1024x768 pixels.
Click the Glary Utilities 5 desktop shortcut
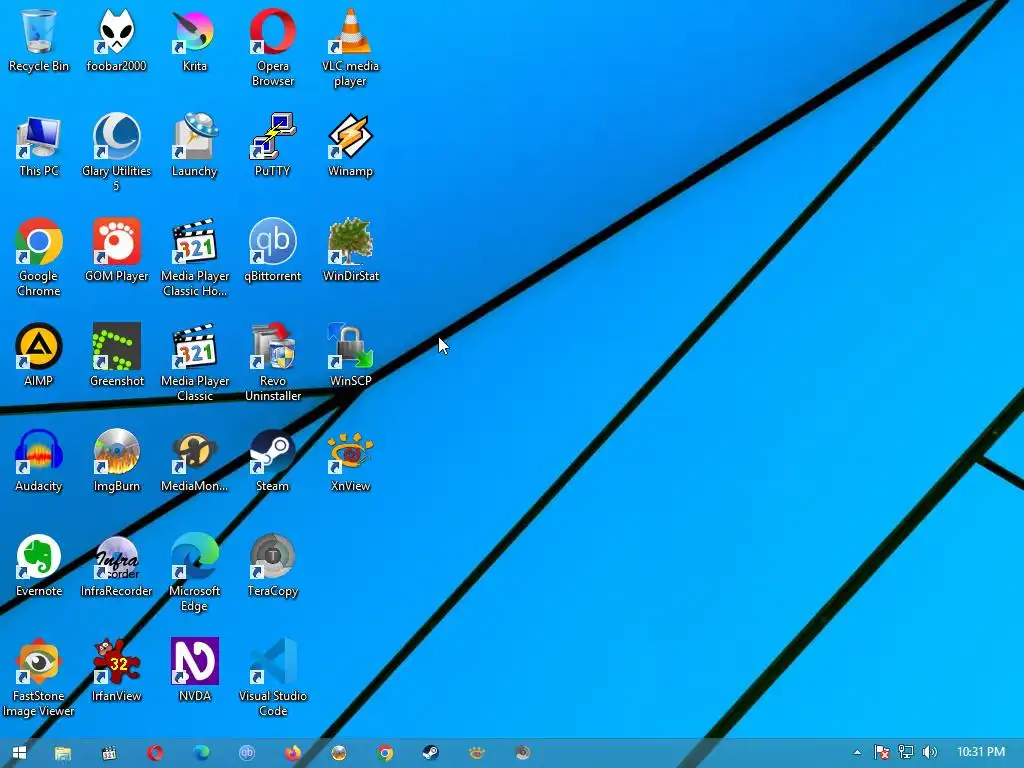pos(116,153)
